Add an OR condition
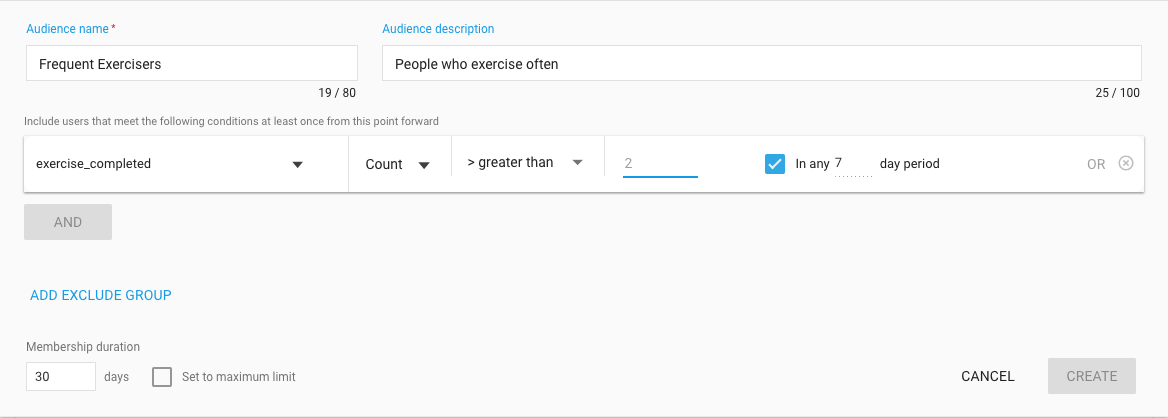The width and height of the screenshot is (1168, 418). pyautogui.click(x=1096, y=164)
